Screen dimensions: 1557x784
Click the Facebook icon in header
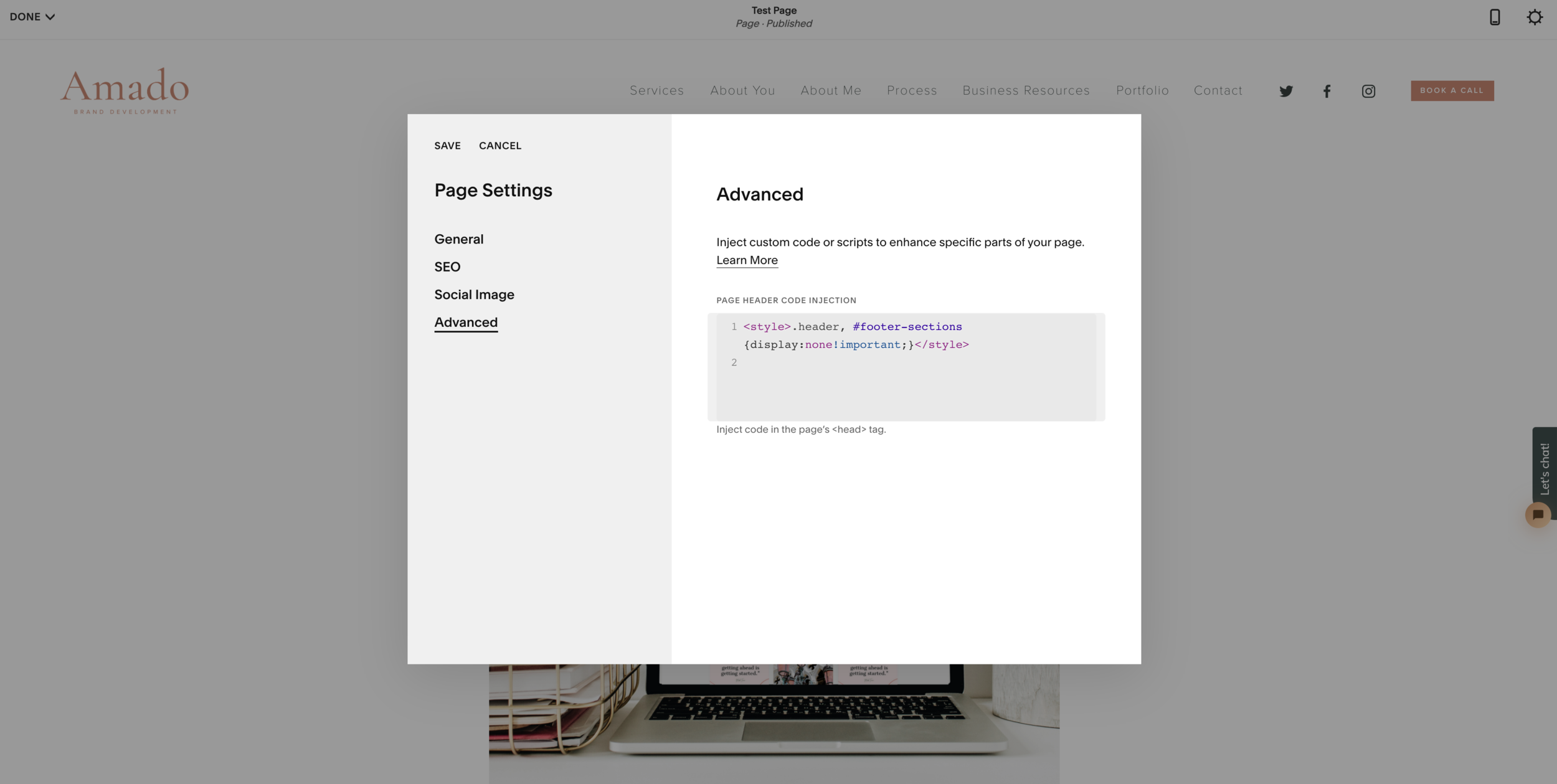pos(1327,91)
